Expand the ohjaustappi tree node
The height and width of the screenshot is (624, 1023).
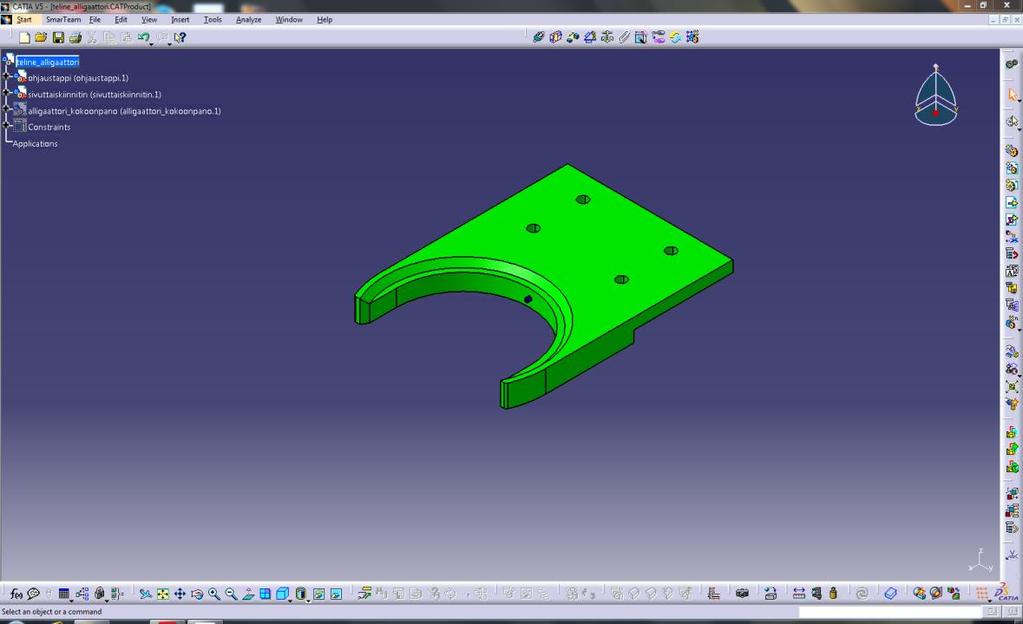click(x=7, y=76)
